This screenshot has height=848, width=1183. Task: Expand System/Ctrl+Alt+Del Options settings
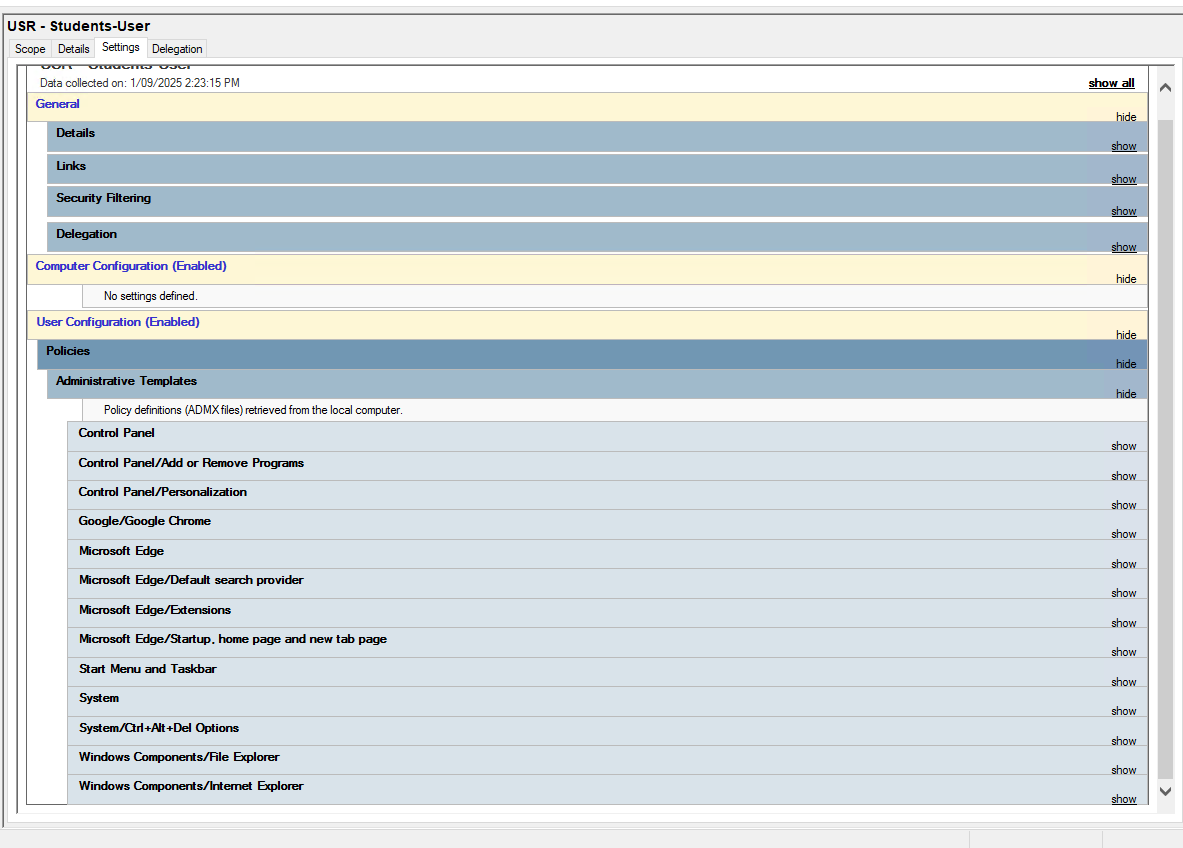click(1124, 741)
